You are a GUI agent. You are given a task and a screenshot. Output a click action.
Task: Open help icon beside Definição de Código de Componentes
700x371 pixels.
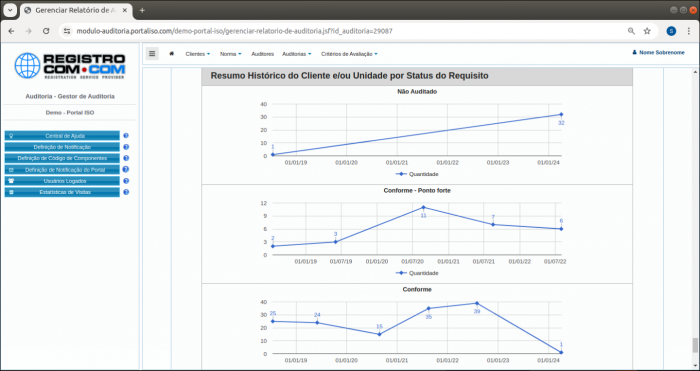(x=126, y=158)
